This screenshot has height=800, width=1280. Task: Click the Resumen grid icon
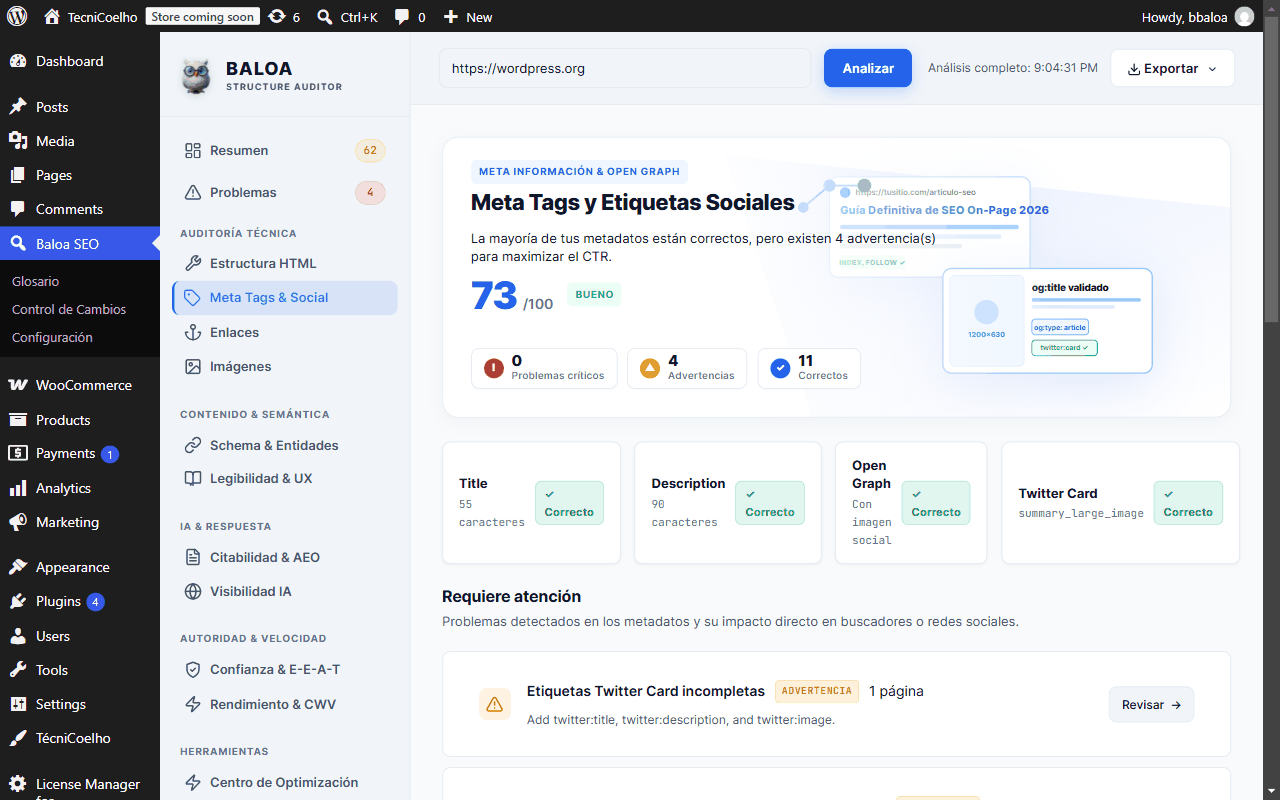193,150
